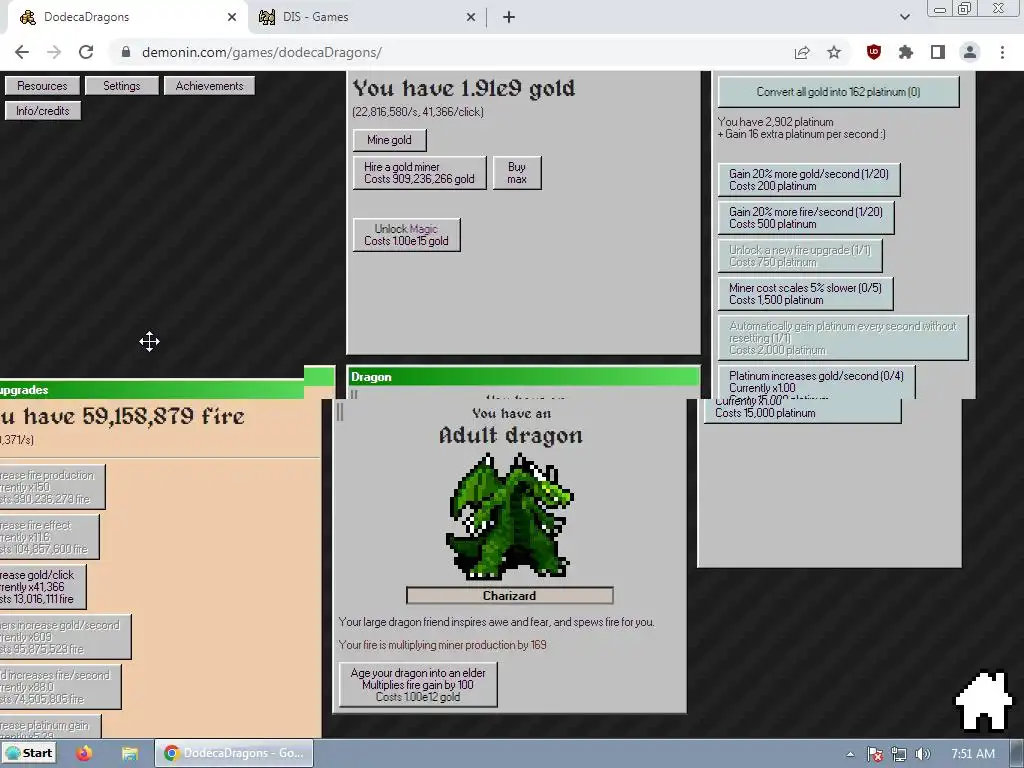
Task: Click Automatically gain platinum every second upgrade
Action: point(842,338)
